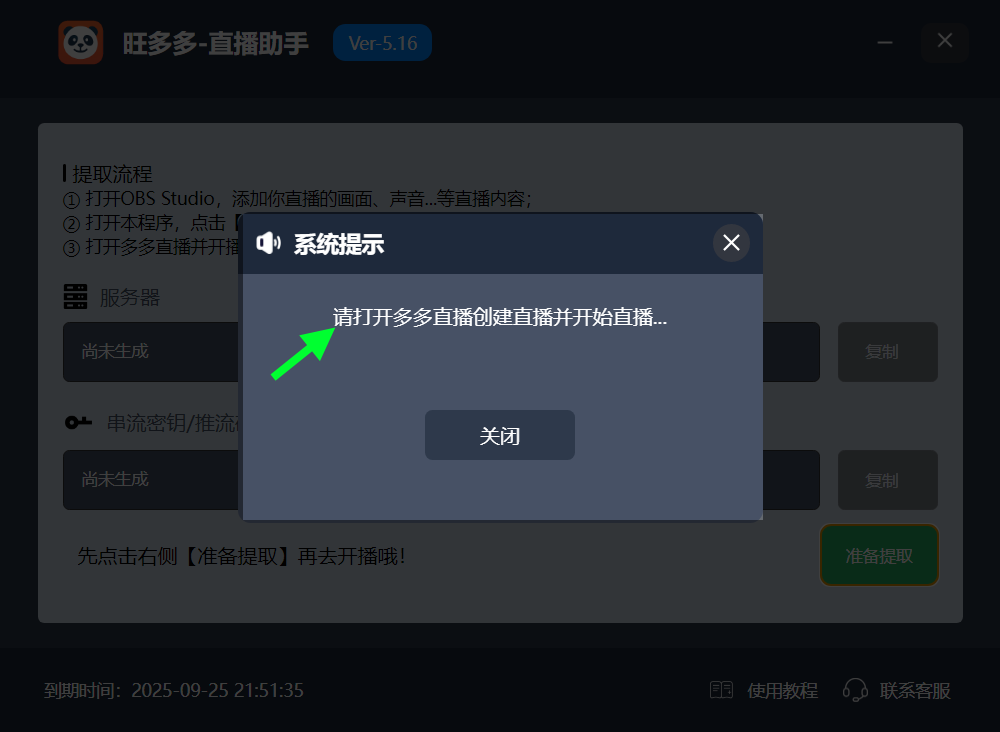Click the 关闭 button in dialog
The width and height of the screenshot is (1000, 732).
(499, 436)
